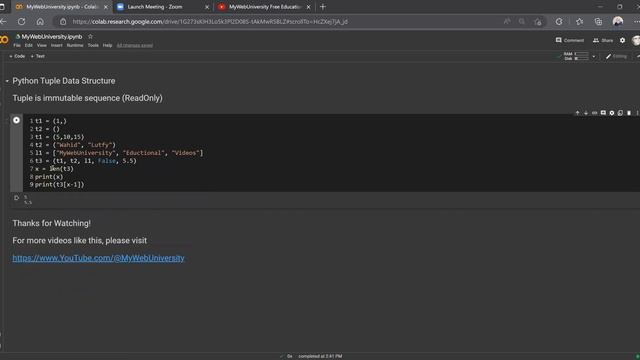The height and width of the screenshot is (360, 640).
Task: Copy link to cell icon
Action: (594, 113)
